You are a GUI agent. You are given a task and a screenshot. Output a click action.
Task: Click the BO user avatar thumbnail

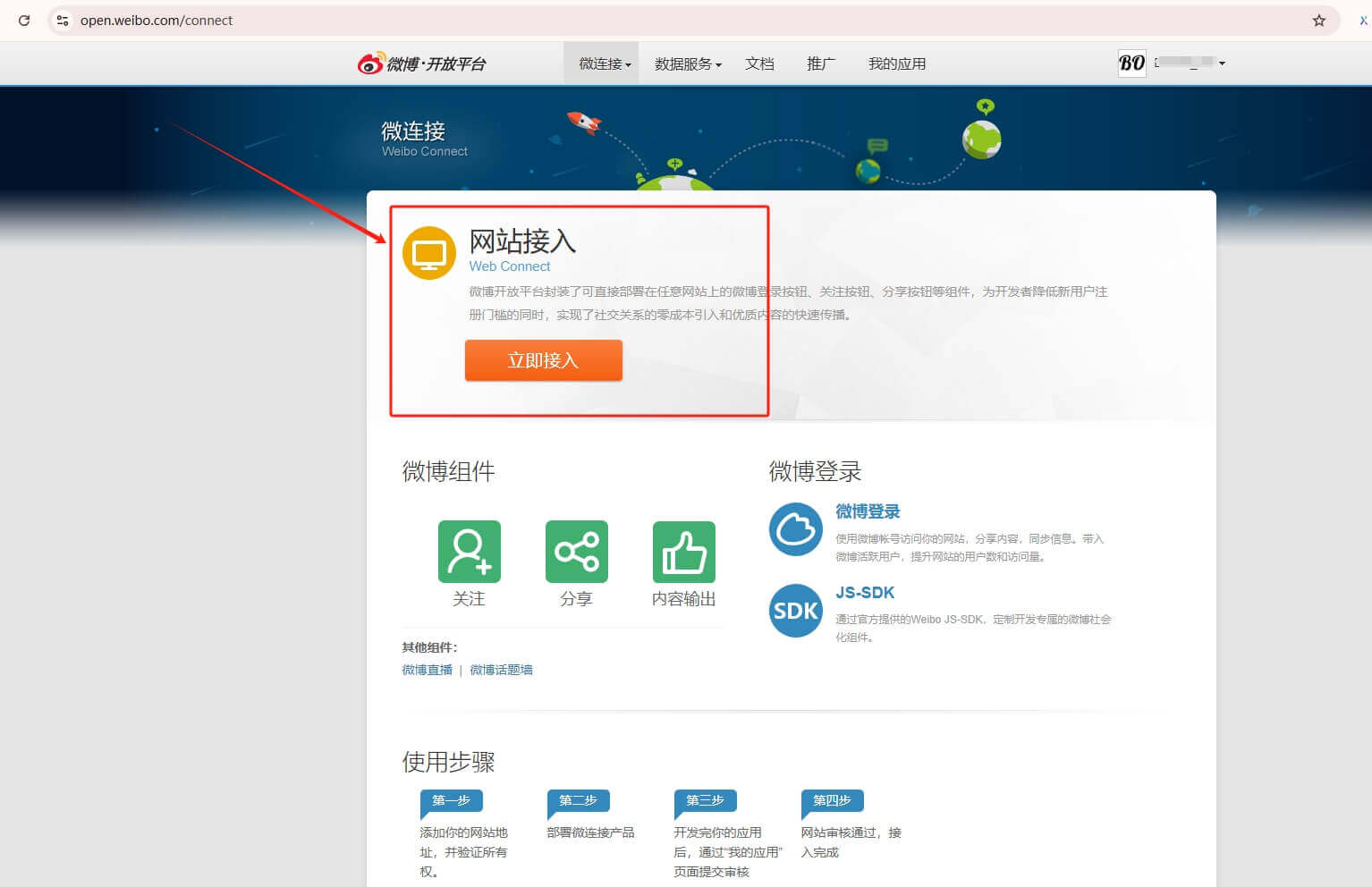pos(1131,63)
